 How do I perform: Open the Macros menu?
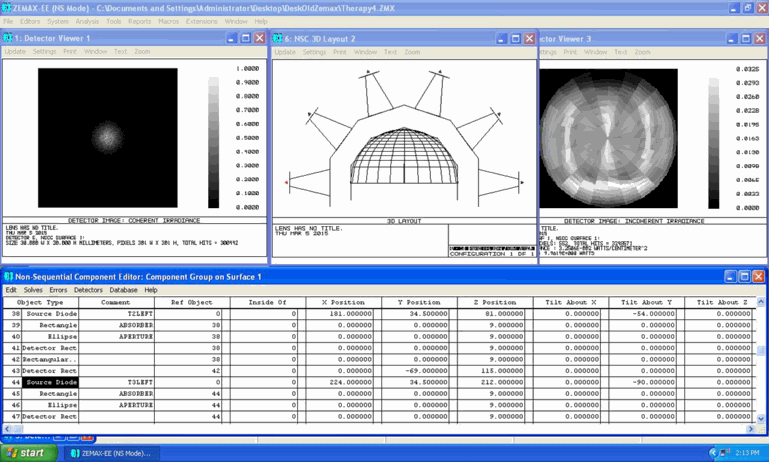168,21
